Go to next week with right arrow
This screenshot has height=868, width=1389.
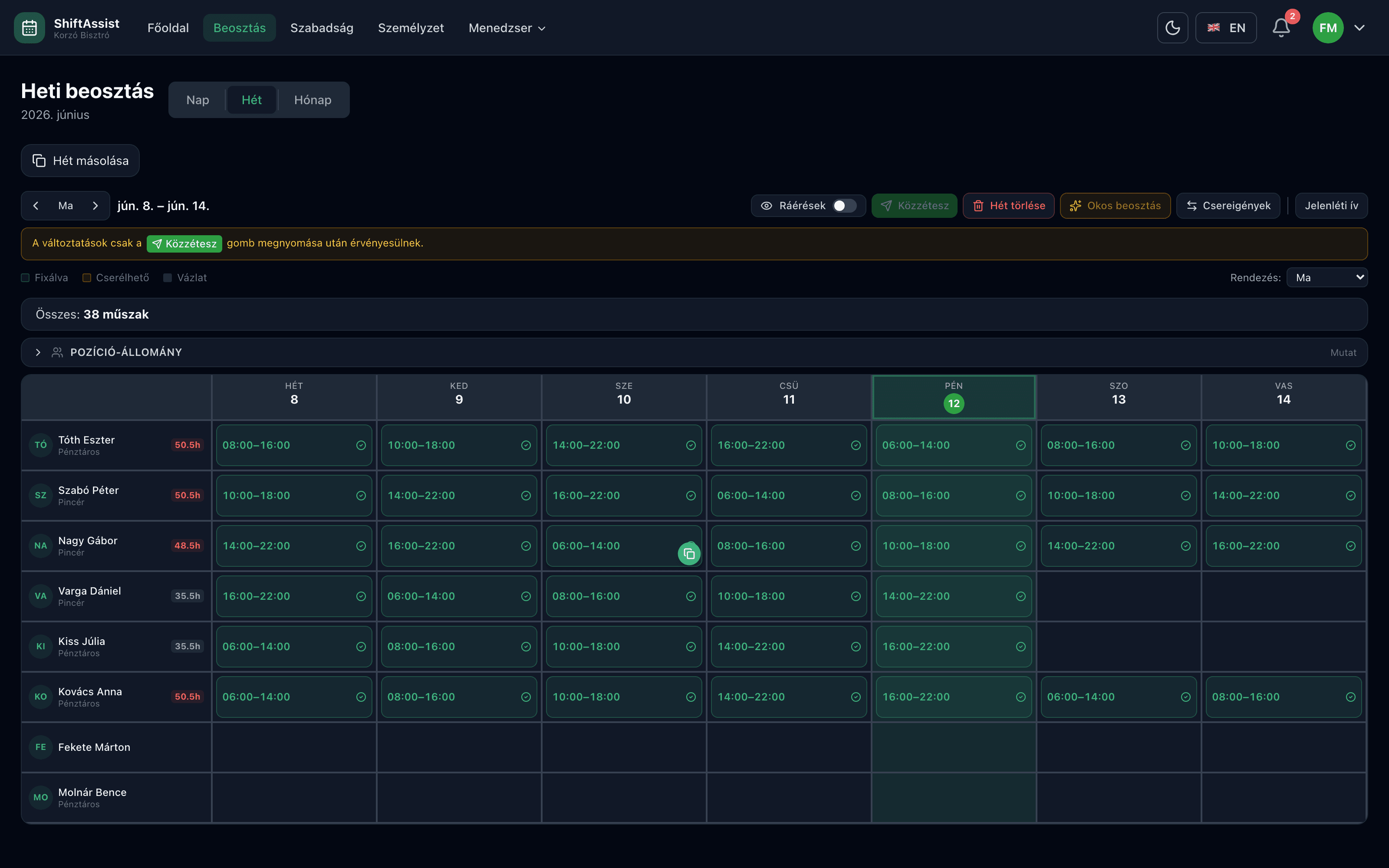click(x=95, y=206)
